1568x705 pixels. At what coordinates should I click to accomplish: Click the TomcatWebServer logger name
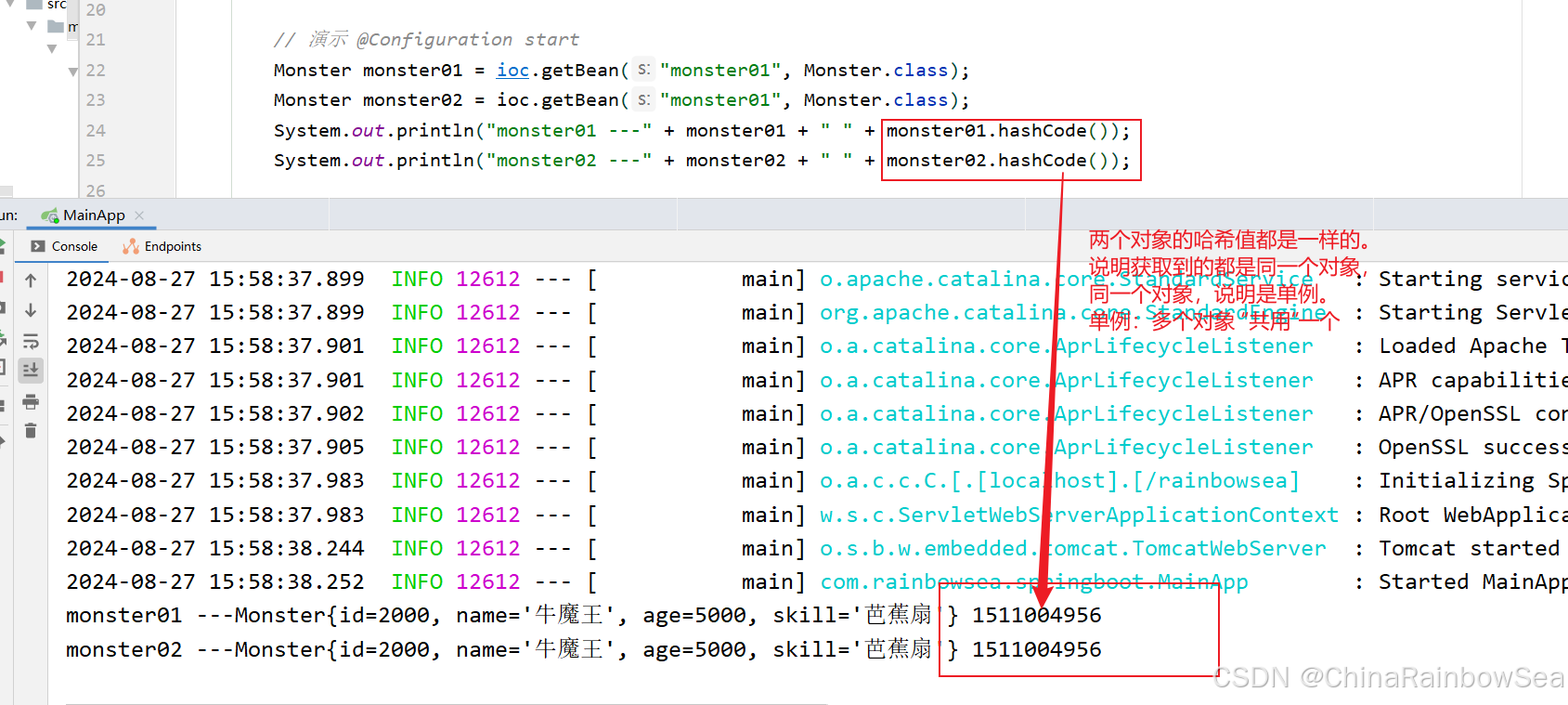(1073, 549)
